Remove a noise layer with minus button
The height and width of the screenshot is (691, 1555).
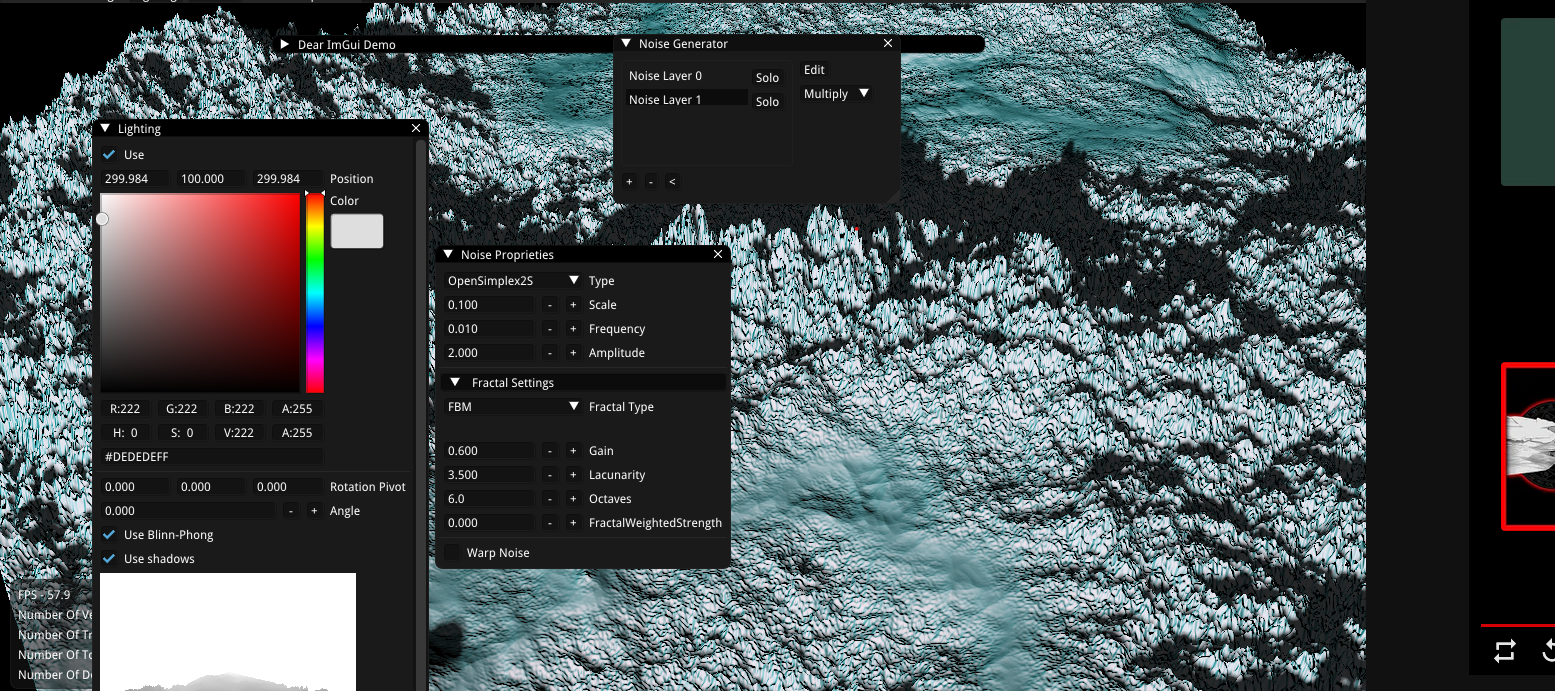point(651,182)
